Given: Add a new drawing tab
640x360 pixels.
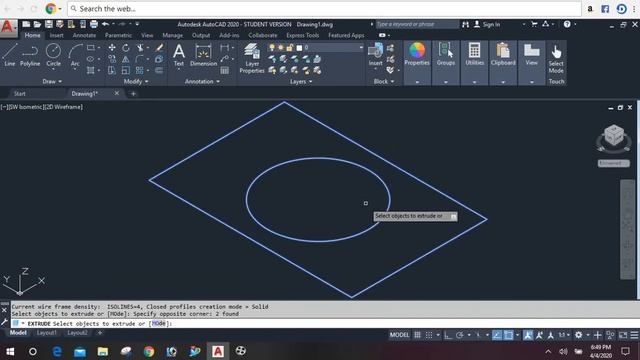Looking at the screenshot, I should (133, 93).
